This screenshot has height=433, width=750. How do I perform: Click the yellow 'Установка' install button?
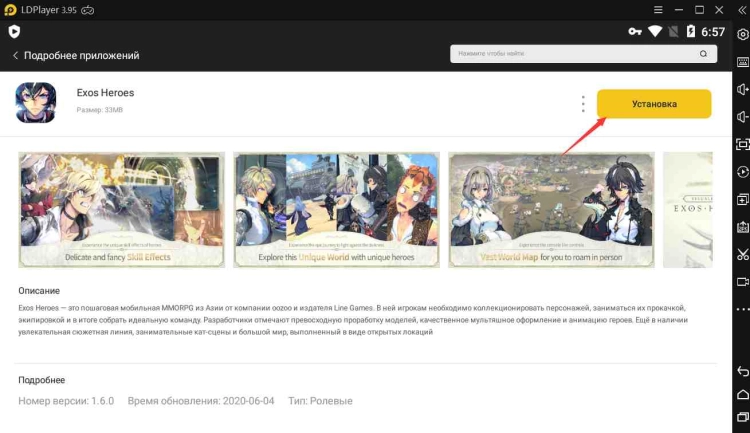click(x=654, y=104)
